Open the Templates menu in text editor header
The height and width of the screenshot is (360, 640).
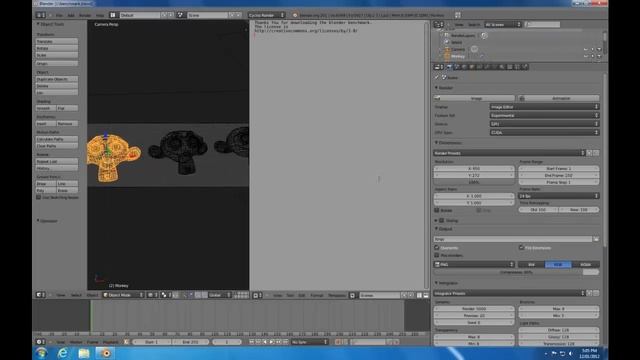point(337,295)
